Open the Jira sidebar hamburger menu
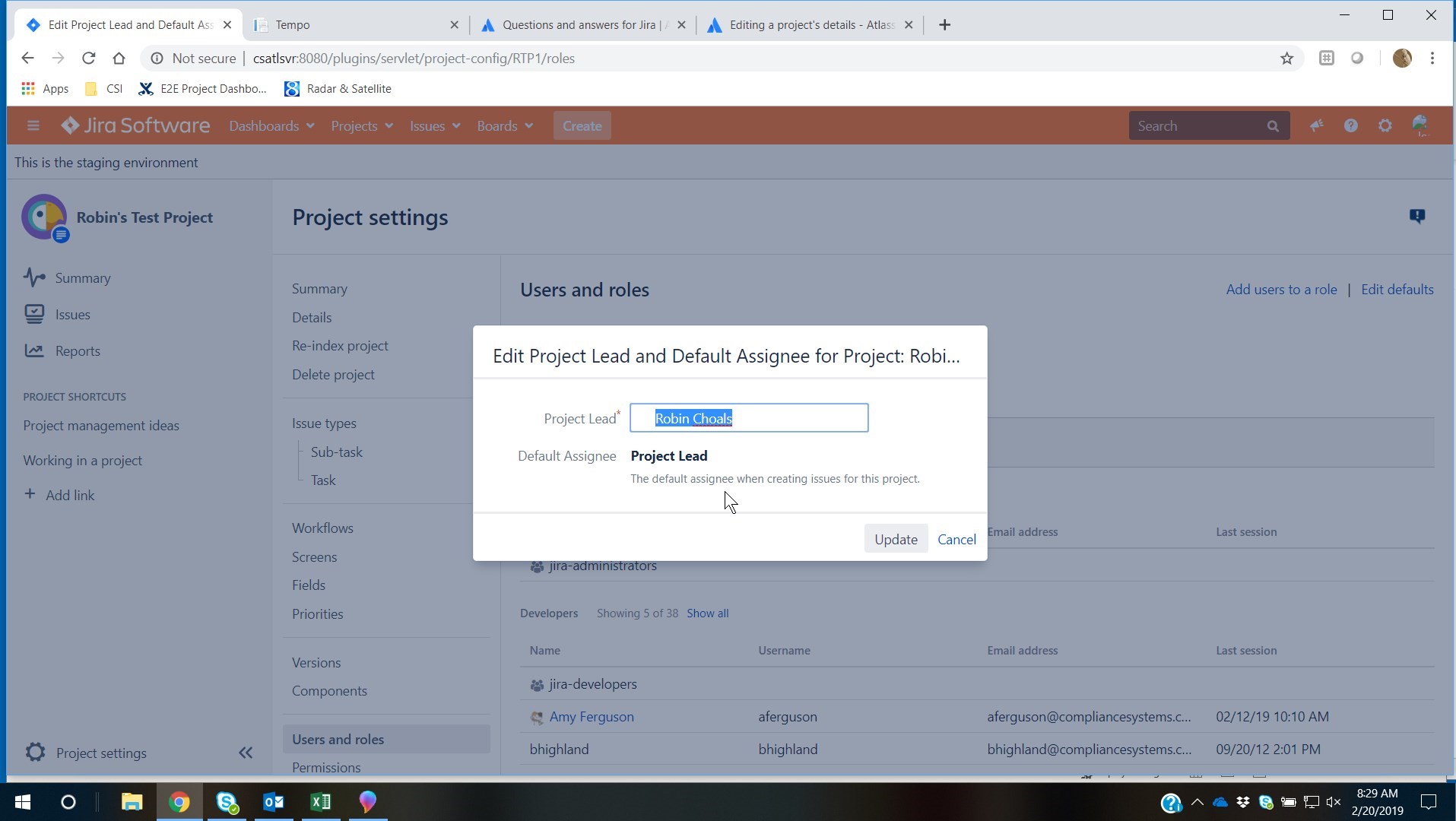 pos(33,125)
